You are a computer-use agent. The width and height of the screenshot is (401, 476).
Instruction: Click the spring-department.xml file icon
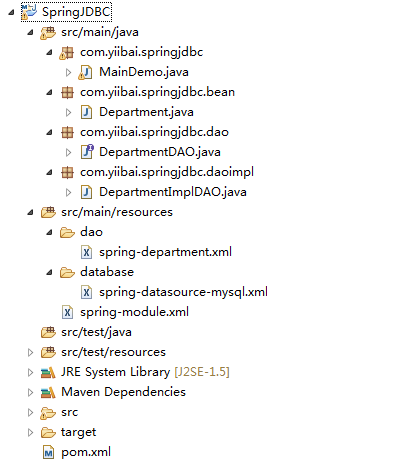click(86, 252)
